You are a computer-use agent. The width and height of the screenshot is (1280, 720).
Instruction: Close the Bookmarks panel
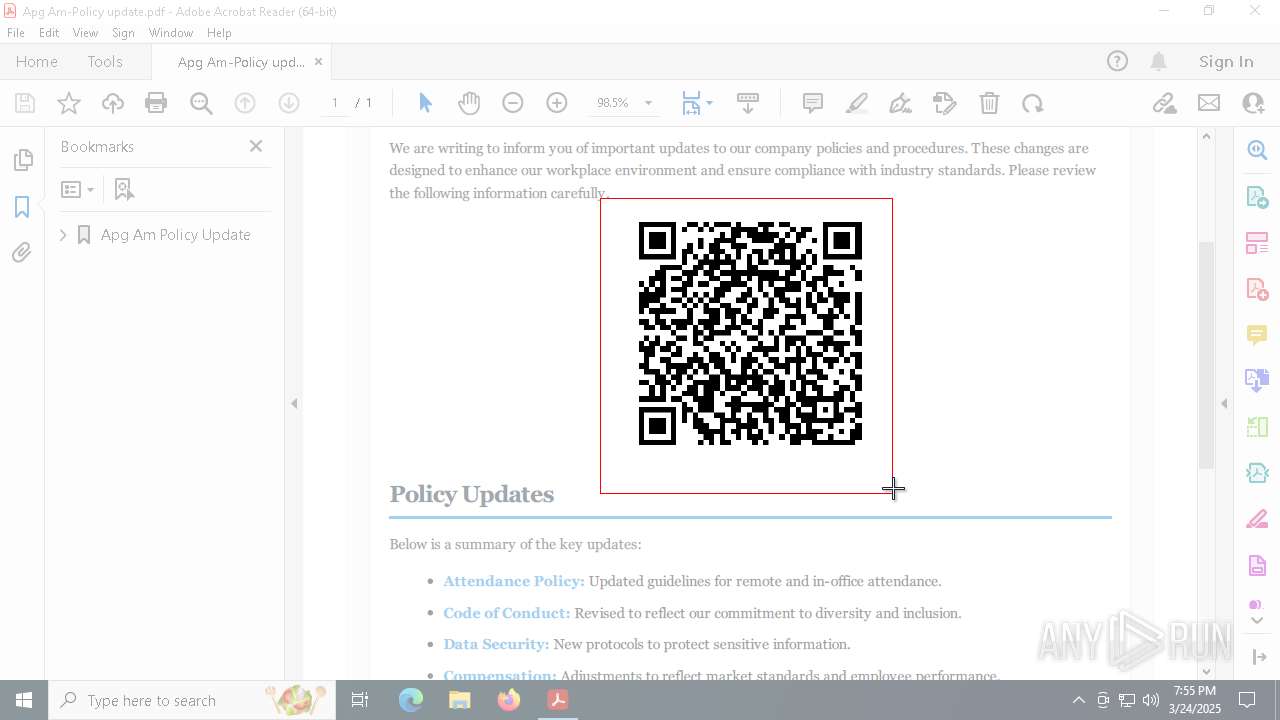[256, 146]
